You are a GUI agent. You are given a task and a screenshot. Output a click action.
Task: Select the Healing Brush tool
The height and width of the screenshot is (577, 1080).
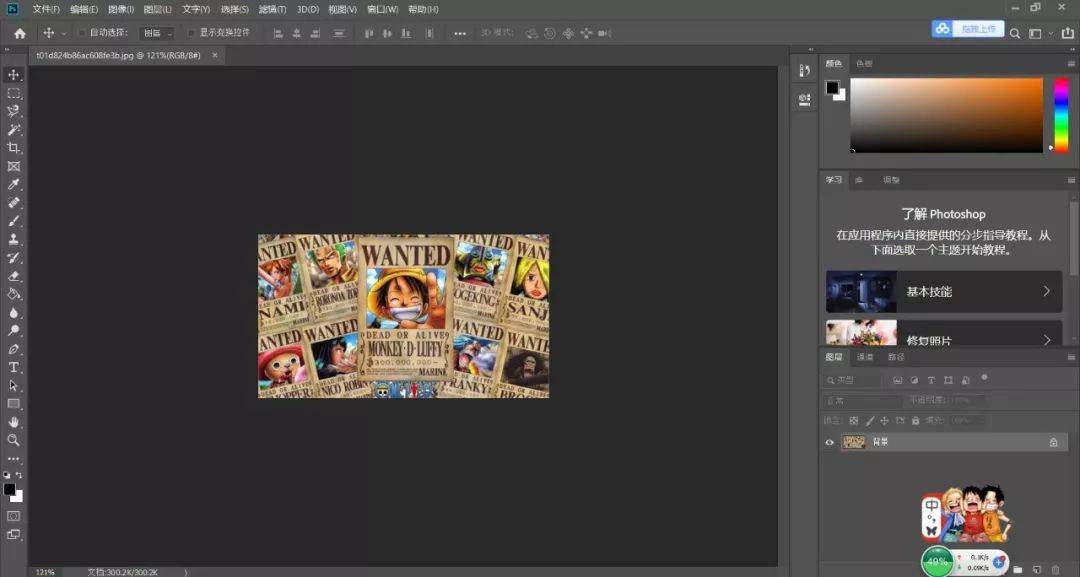(13, 202)
